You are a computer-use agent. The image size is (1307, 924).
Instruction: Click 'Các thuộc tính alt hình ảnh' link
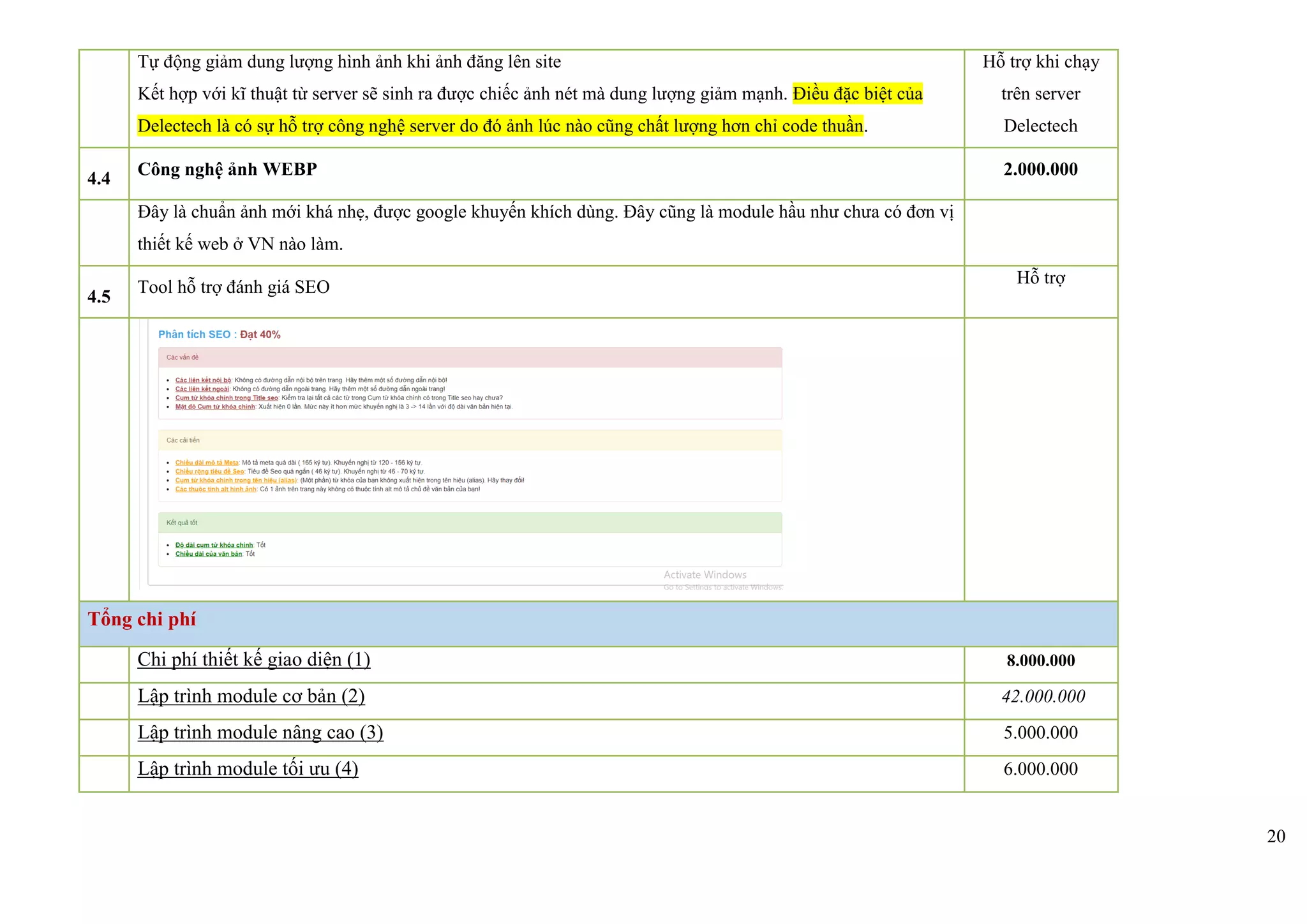pos(216,489)
